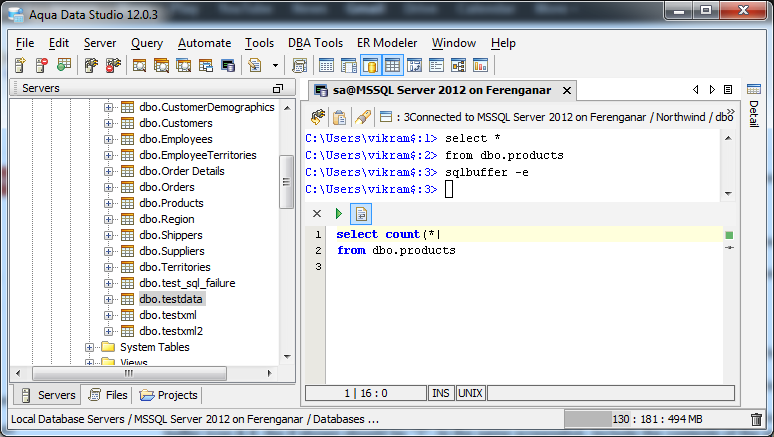Open the ER Modeler menu

click(x=387, y=43)
